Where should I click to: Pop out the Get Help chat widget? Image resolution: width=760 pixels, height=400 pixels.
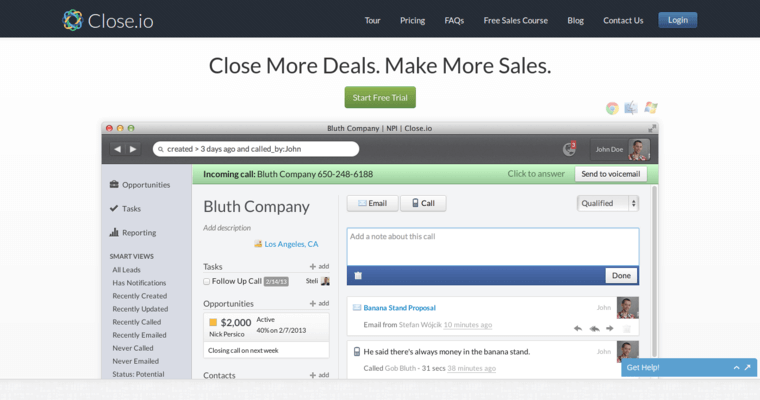[748, 368]
